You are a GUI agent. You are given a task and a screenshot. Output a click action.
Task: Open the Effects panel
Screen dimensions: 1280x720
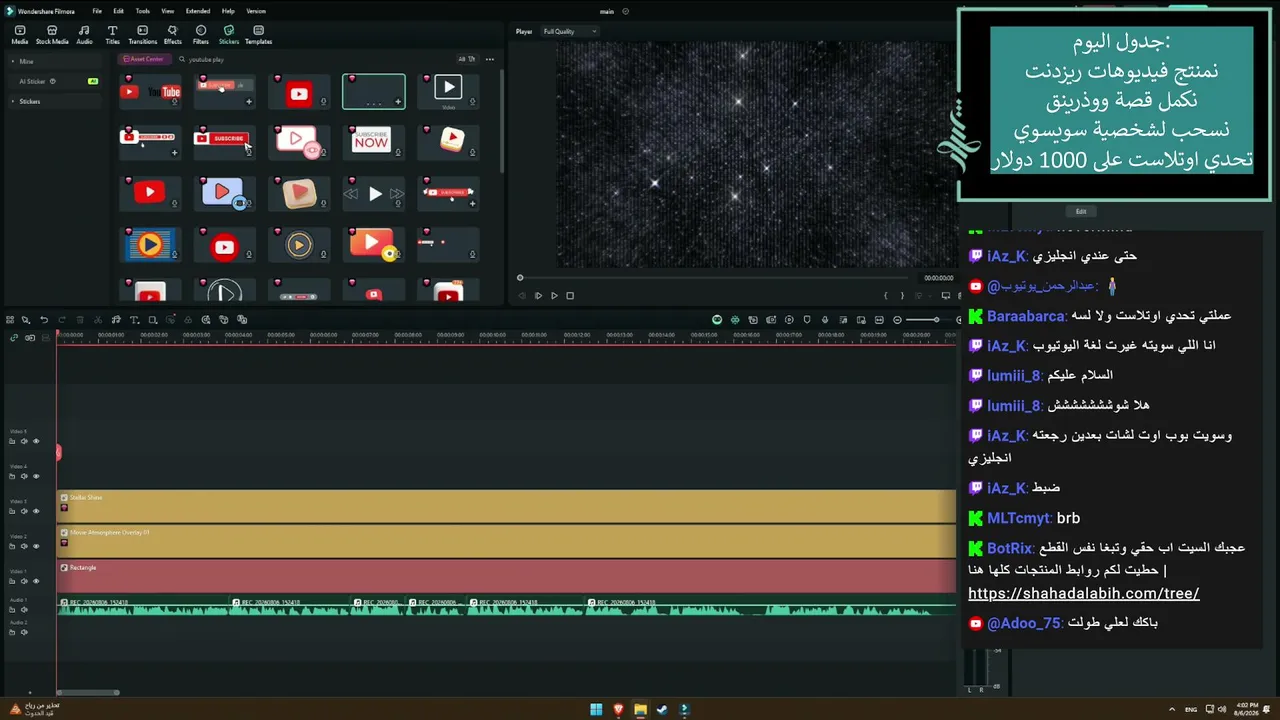tap(172, 35)
